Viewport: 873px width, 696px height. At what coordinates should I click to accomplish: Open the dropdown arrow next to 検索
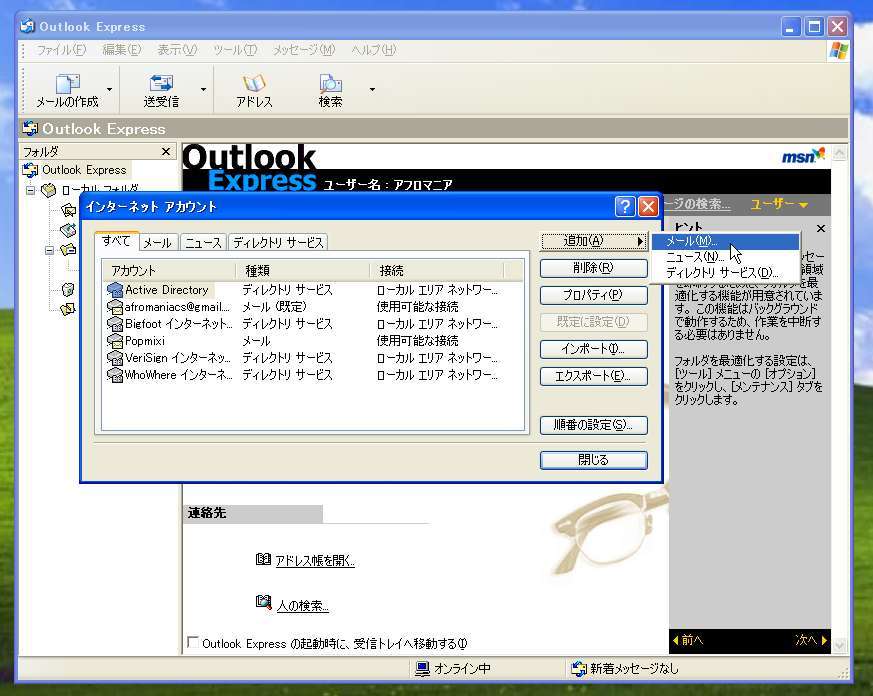tap(372, 89)
